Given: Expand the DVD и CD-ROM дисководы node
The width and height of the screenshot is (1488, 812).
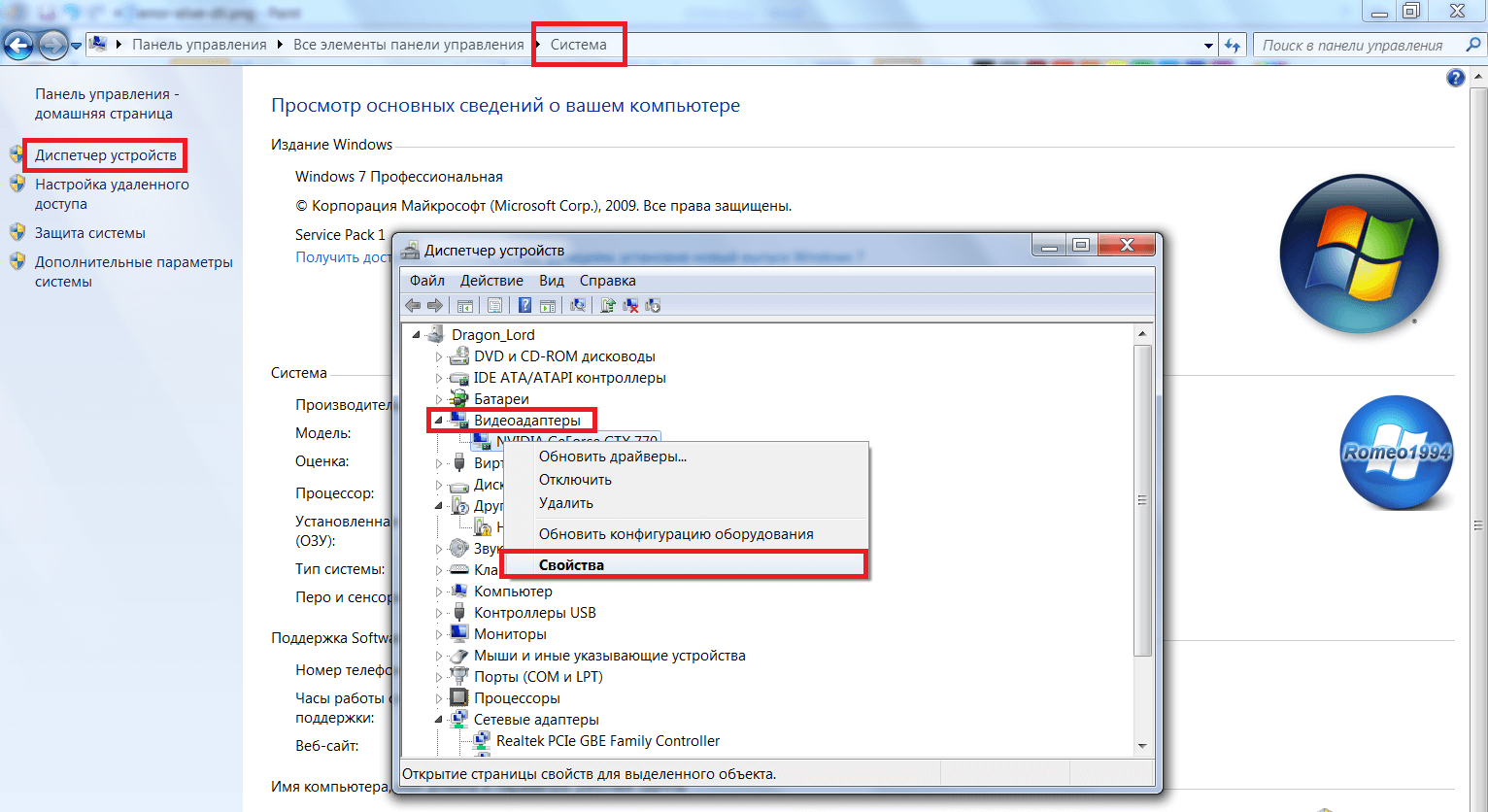Looking at the screenshot, I should 439,356.
